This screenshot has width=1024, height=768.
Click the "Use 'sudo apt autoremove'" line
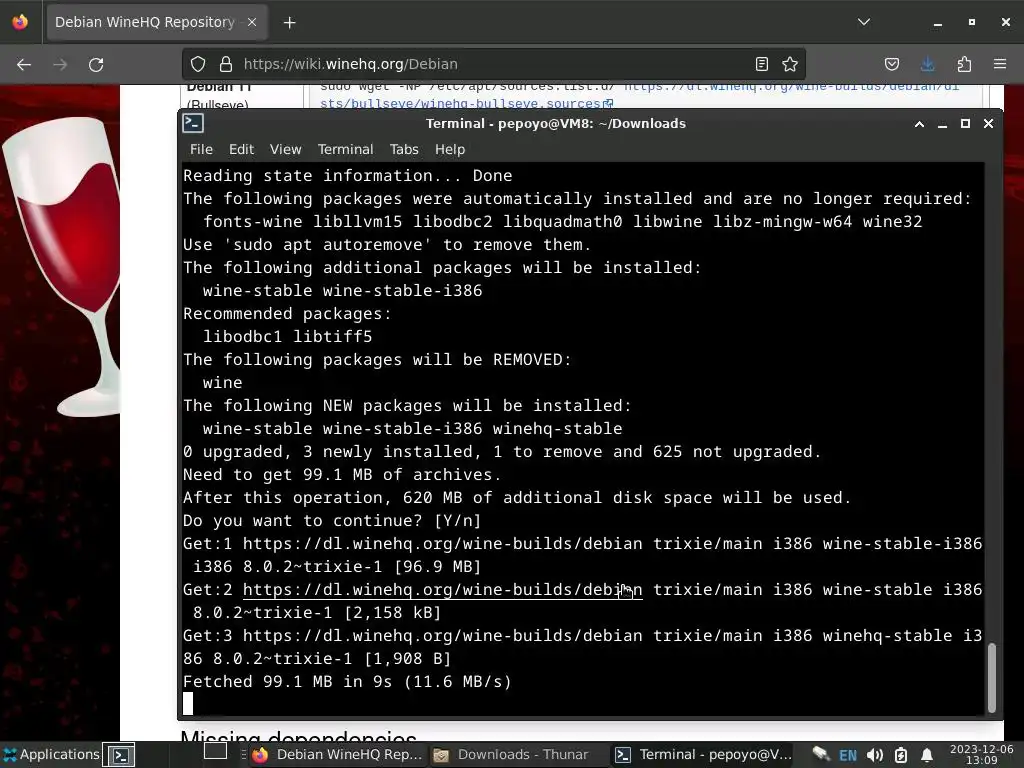387,245
